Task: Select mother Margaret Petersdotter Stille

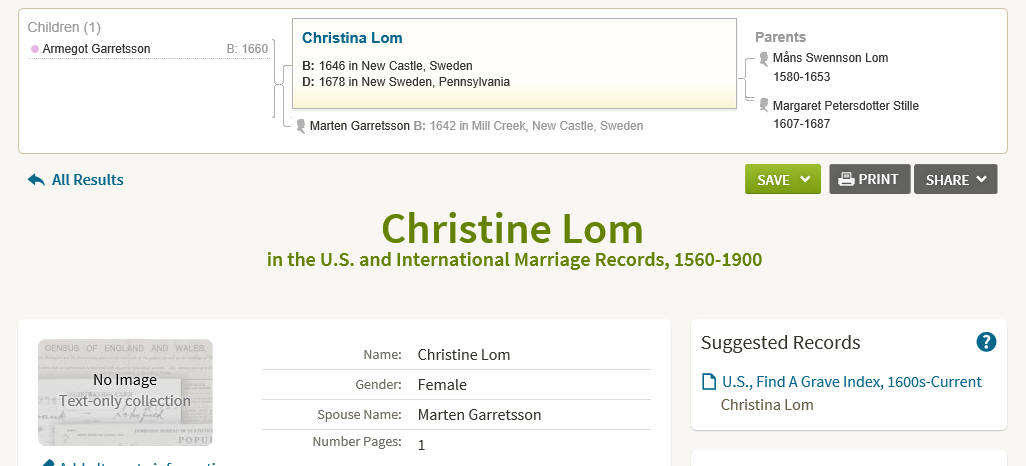Action: click(845, 105)
